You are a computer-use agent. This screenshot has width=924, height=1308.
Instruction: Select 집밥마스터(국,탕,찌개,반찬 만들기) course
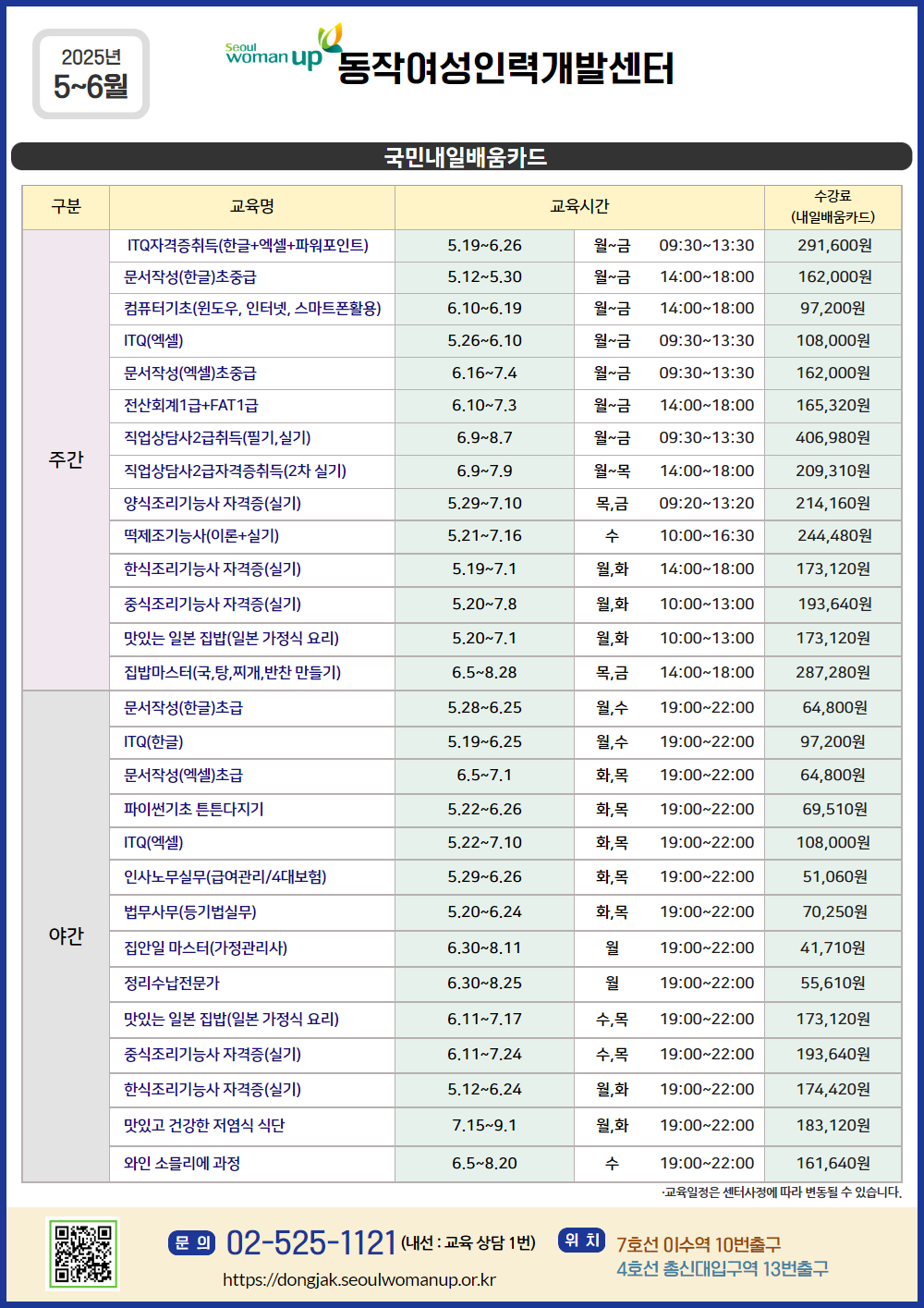[232, 673]
